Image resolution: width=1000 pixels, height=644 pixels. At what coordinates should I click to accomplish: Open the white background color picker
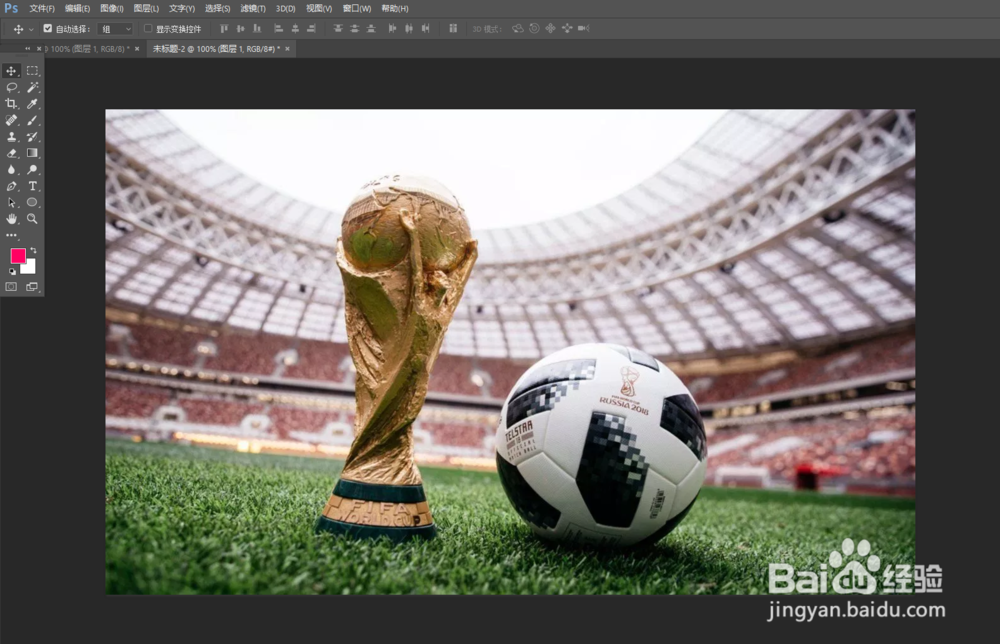30,268
